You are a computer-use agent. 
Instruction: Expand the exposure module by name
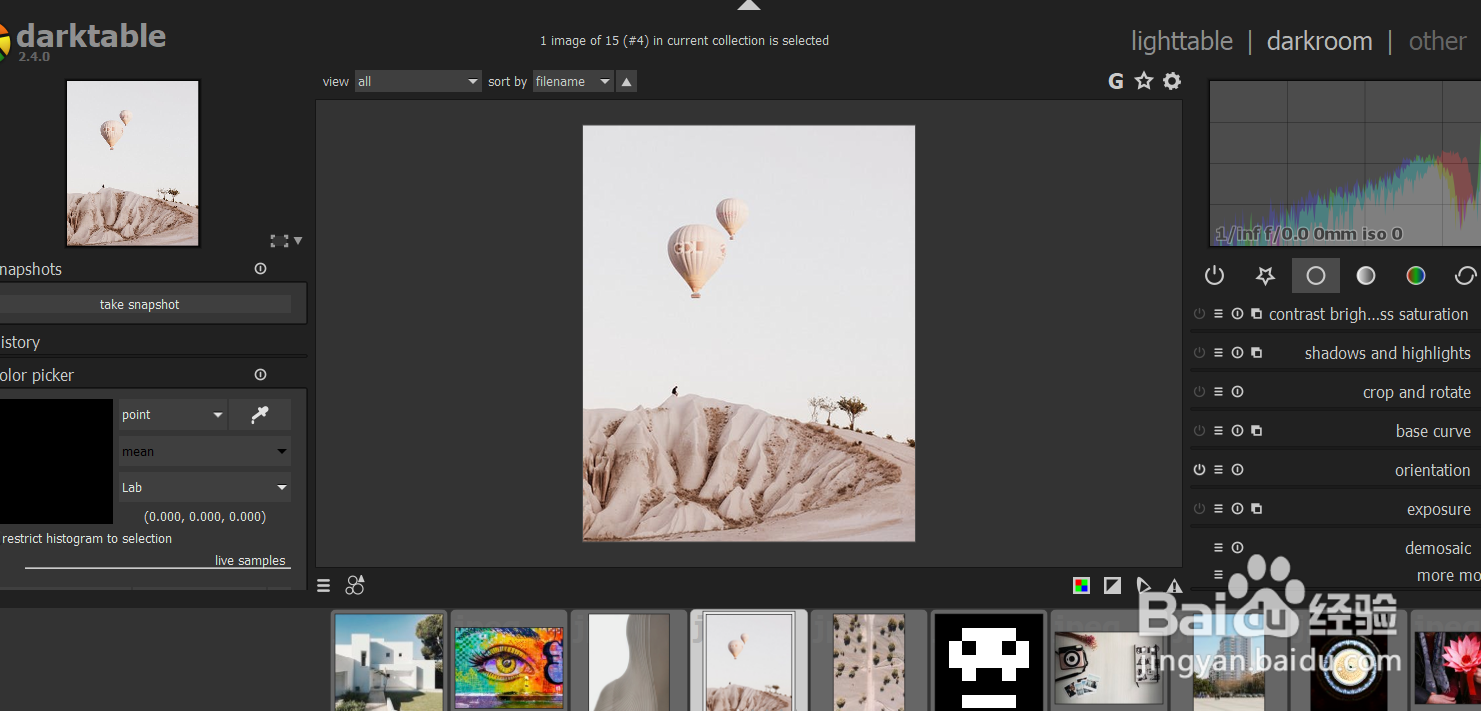(1439, 509)
